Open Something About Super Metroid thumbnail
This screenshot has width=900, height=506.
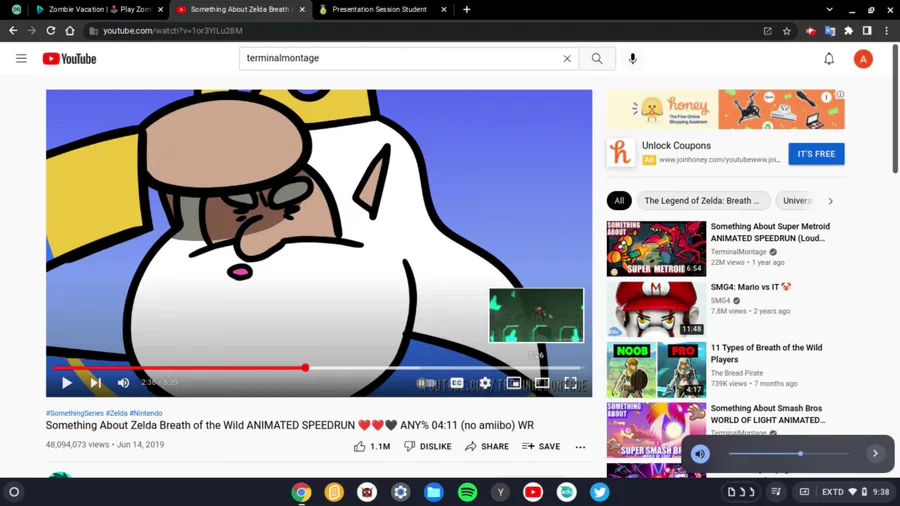click(656, 248)
